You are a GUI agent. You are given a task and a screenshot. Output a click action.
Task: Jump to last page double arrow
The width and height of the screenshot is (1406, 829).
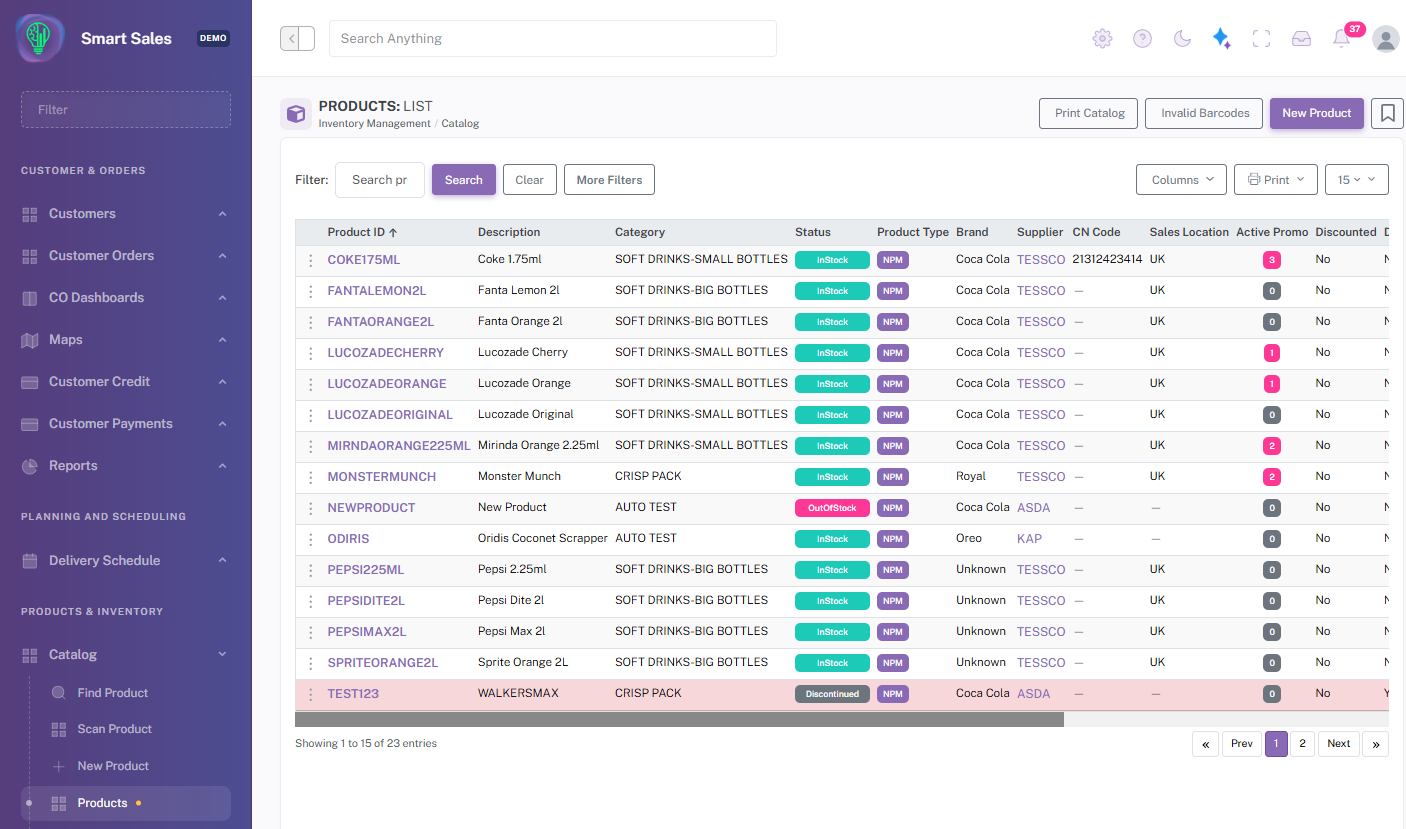pyautogui.click(x=1376, y=744)
